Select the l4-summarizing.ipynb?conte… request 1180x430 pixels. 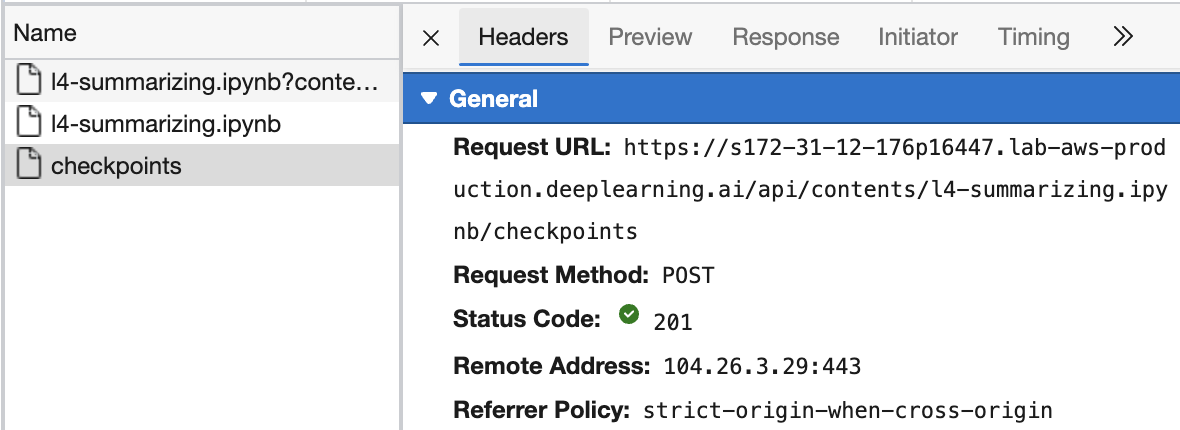click(x=215, y=83)
